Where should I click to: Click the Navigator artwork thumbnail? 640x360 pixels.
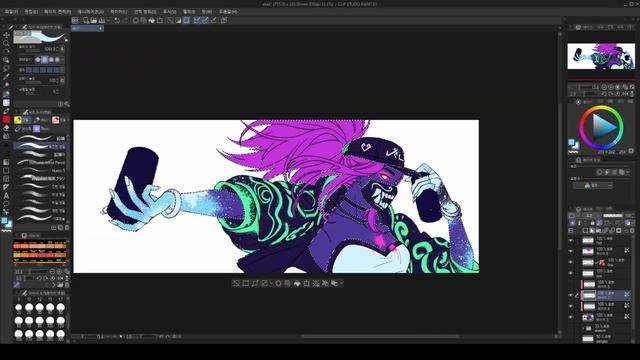coord(601,56)
